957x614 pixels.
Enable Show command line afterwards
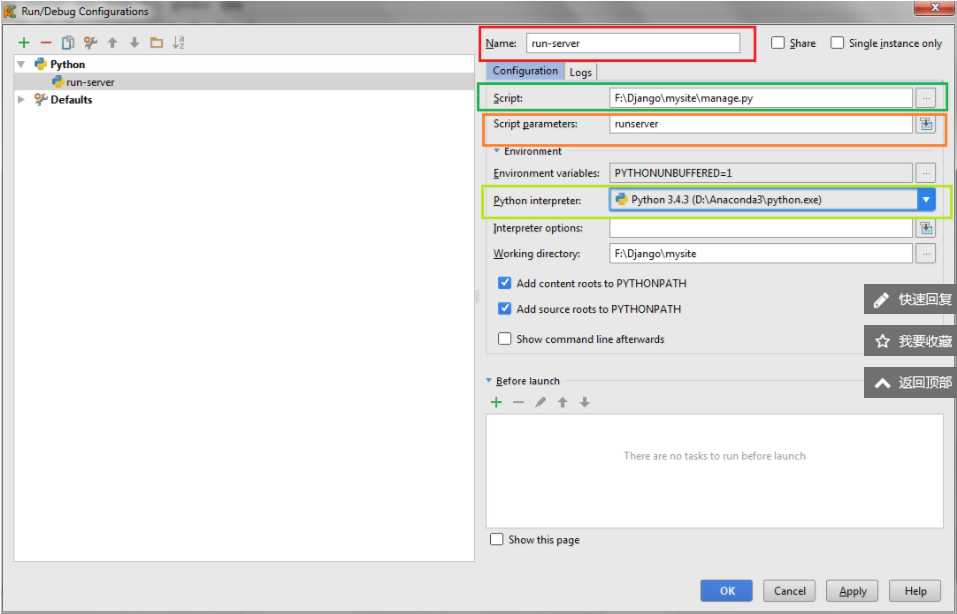(504, 339)
